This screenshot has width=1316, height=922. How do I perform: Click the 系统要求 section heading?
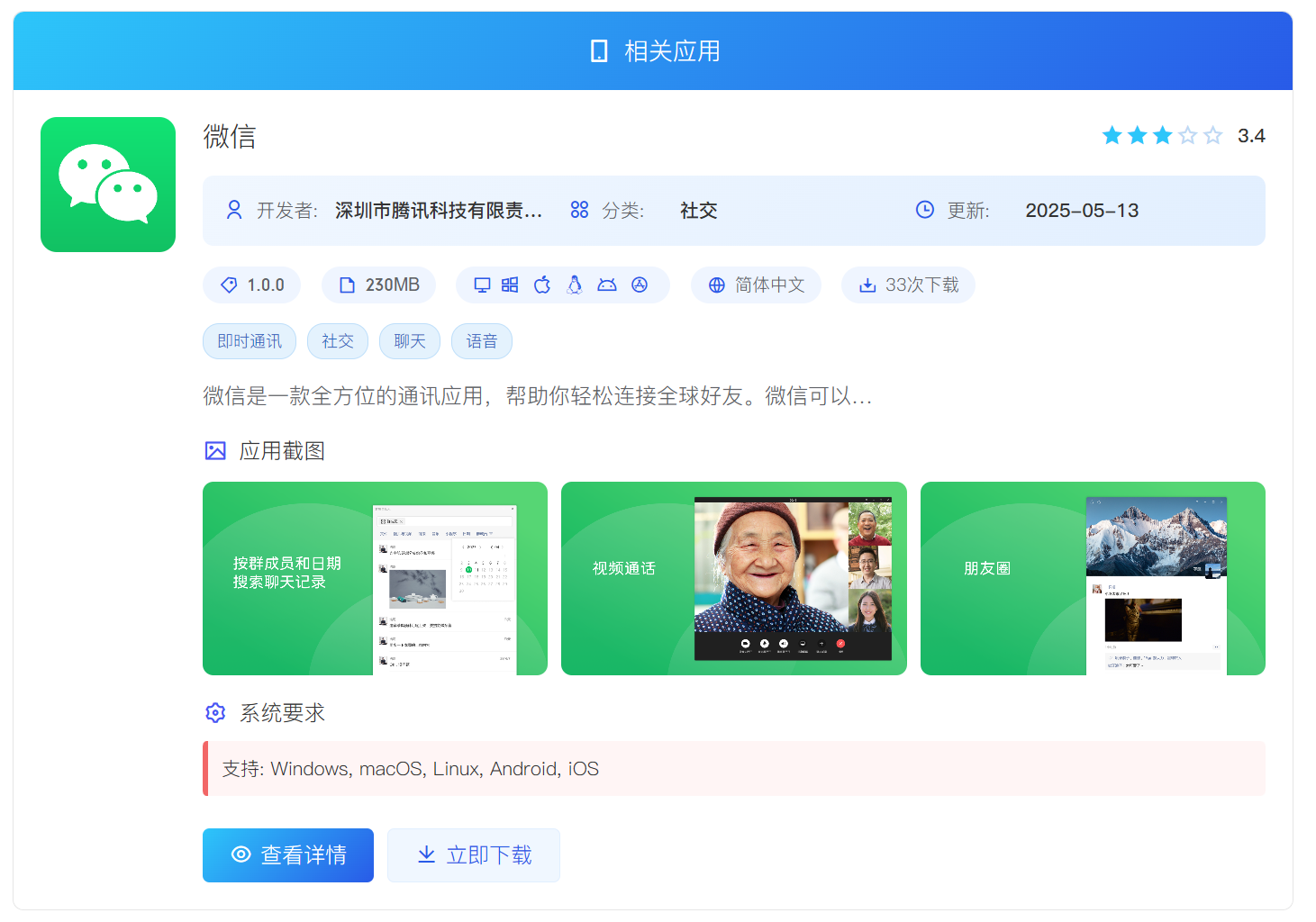pyautogui.click(x=282, y=713)
